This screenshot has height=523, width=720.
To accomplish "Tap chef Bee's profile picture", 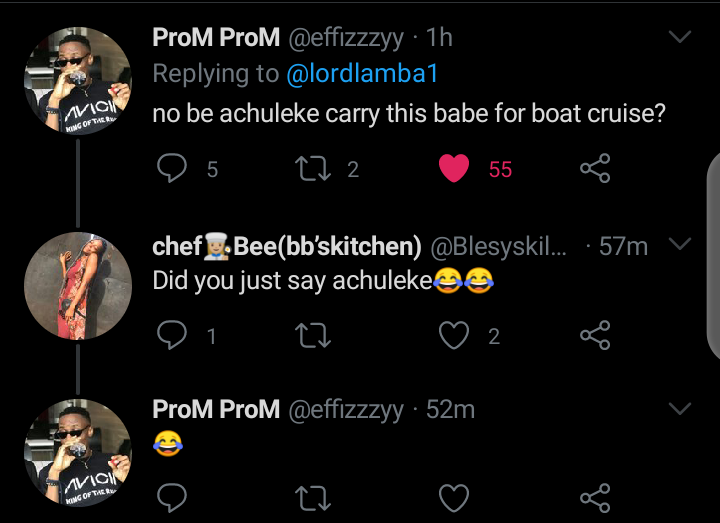I will 77,284.
